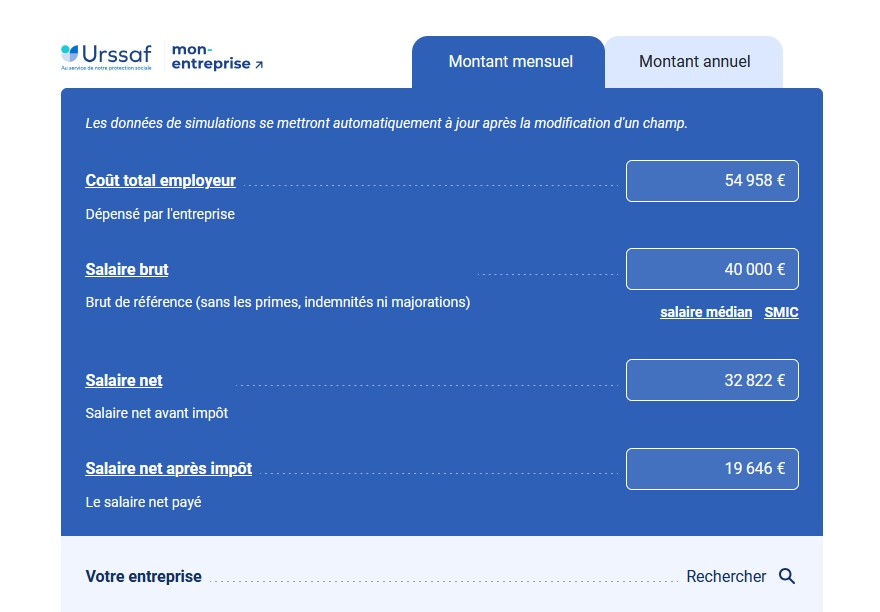Click the external link arrow beside mon-entreprise

(259, 65)
